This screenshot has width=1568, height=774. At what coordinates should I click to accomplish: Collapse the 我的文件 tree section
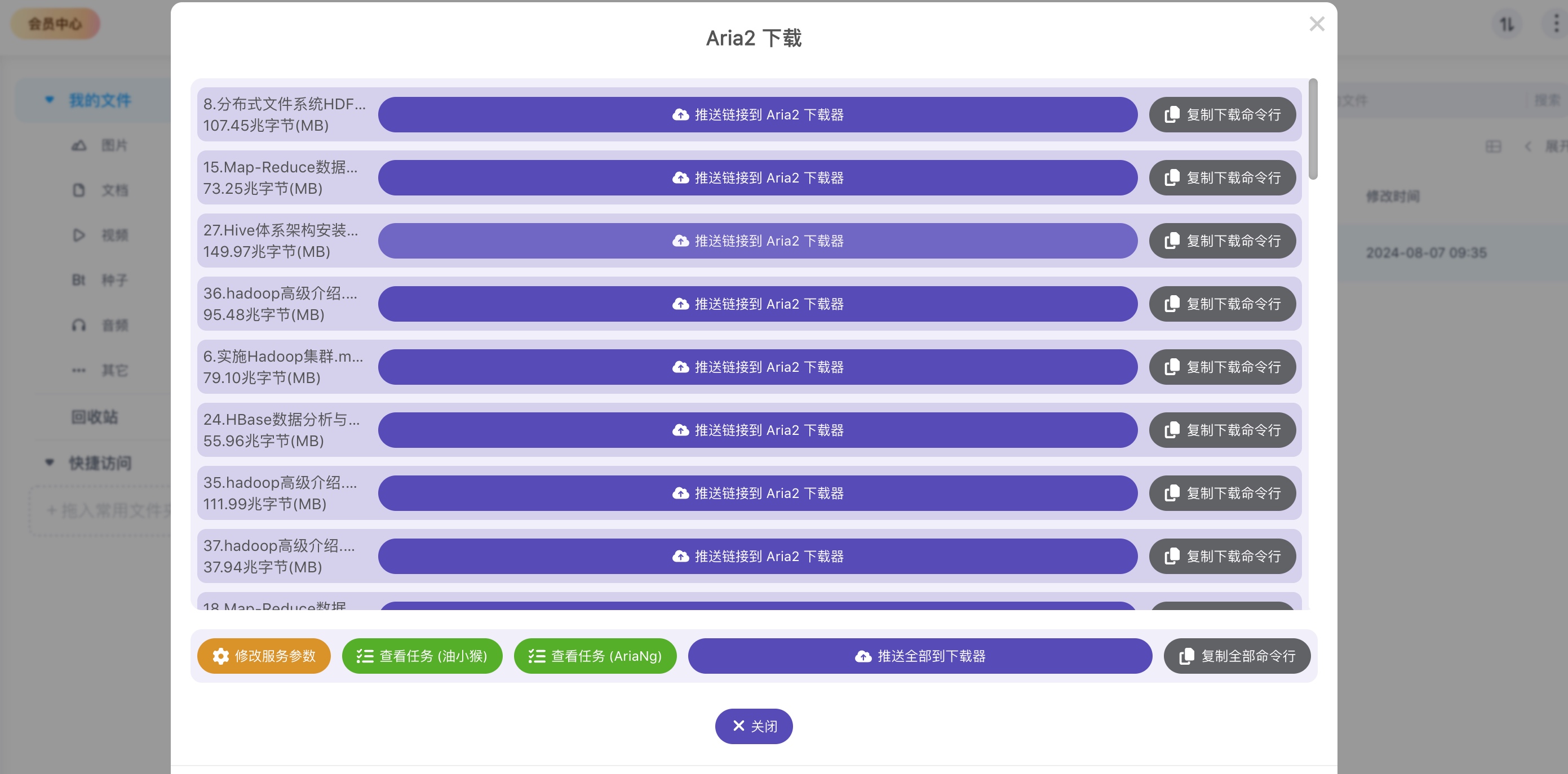[49, 100]
